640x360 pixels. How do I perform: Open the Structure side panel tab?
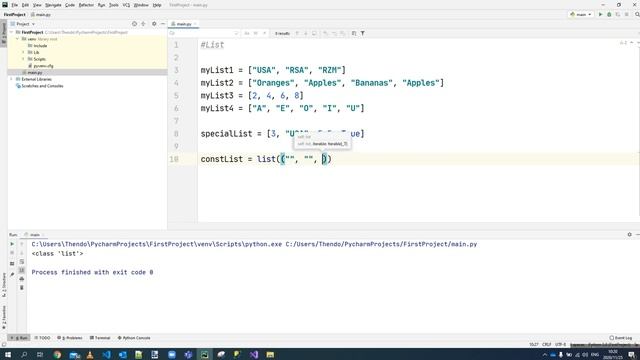pos(4,285)
